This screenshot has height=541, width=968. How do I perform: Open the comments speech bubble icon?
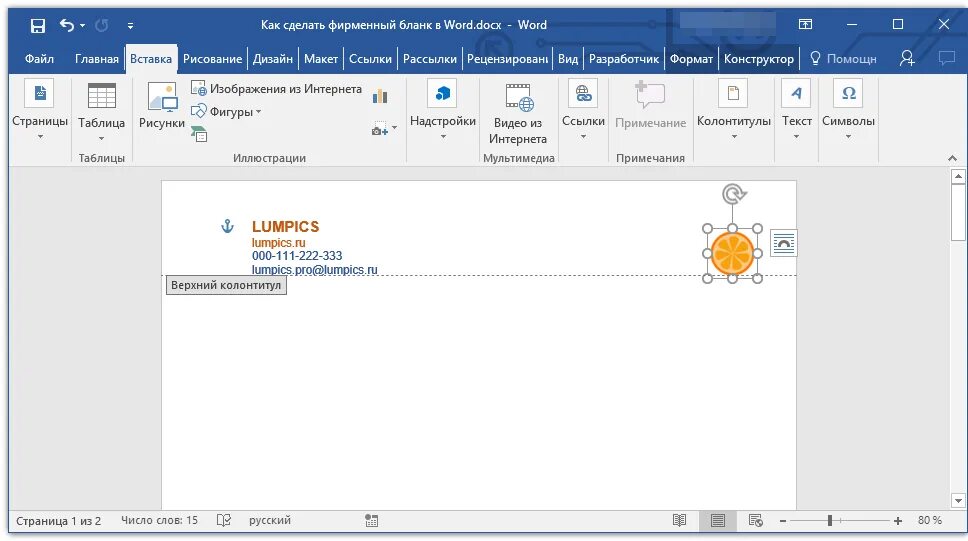pyautogui.click(x=946, y=59)
